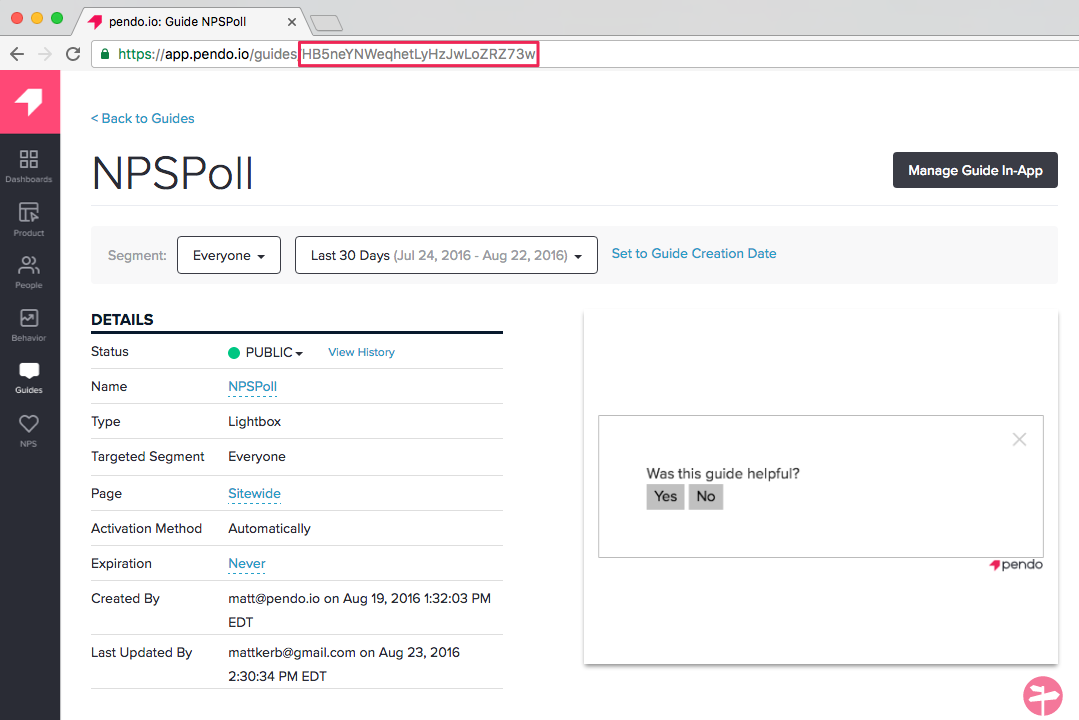The width and height of the screenshot is (1079, 720).
Task: Click the address bar URL
Action: tap(585, 54)
